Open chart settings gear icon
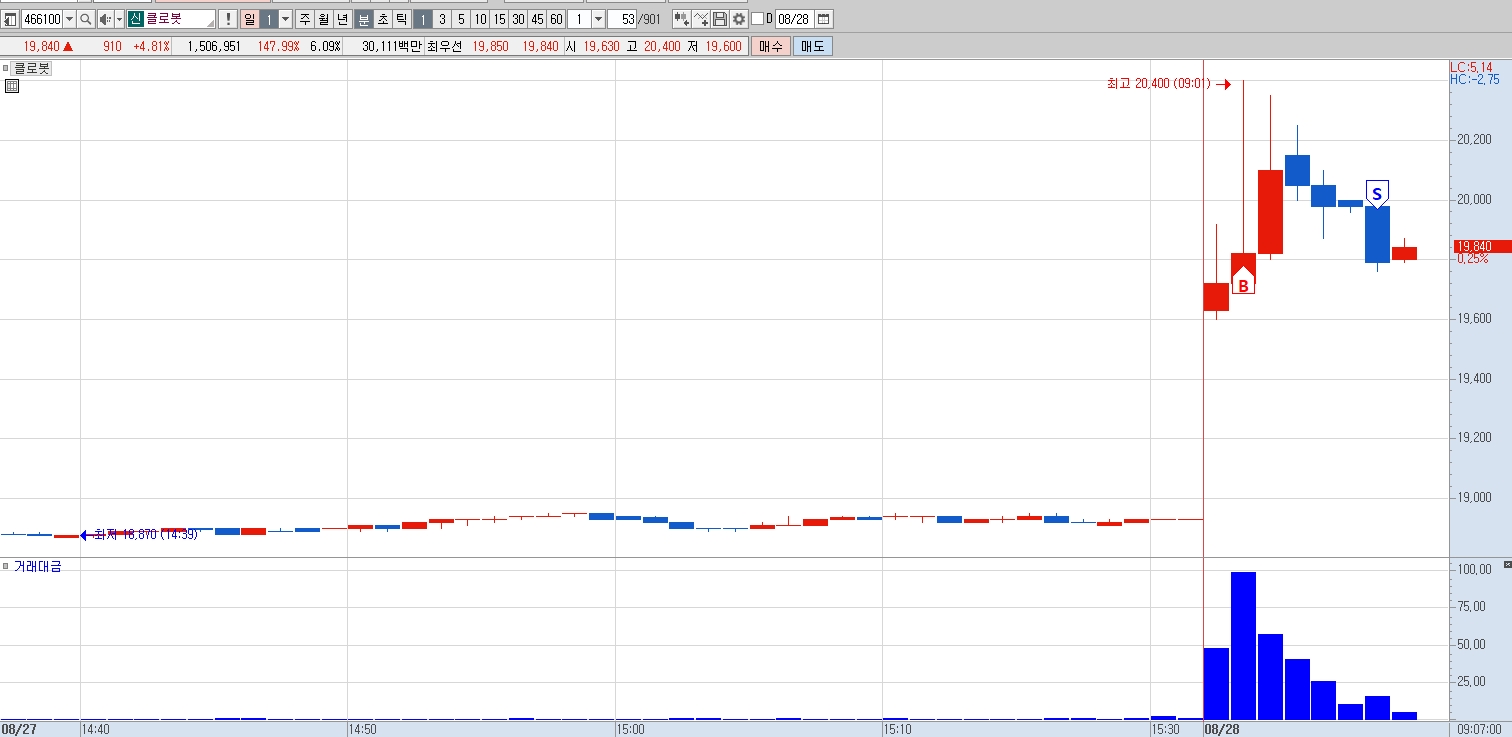Screen dimensions: 1512x737 [x=738, y=19]
